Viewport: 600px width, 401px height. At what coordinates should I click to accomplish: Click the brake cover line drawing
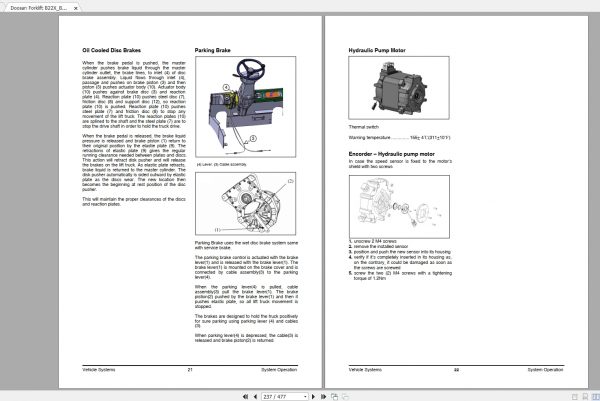(x=245, y=204)
